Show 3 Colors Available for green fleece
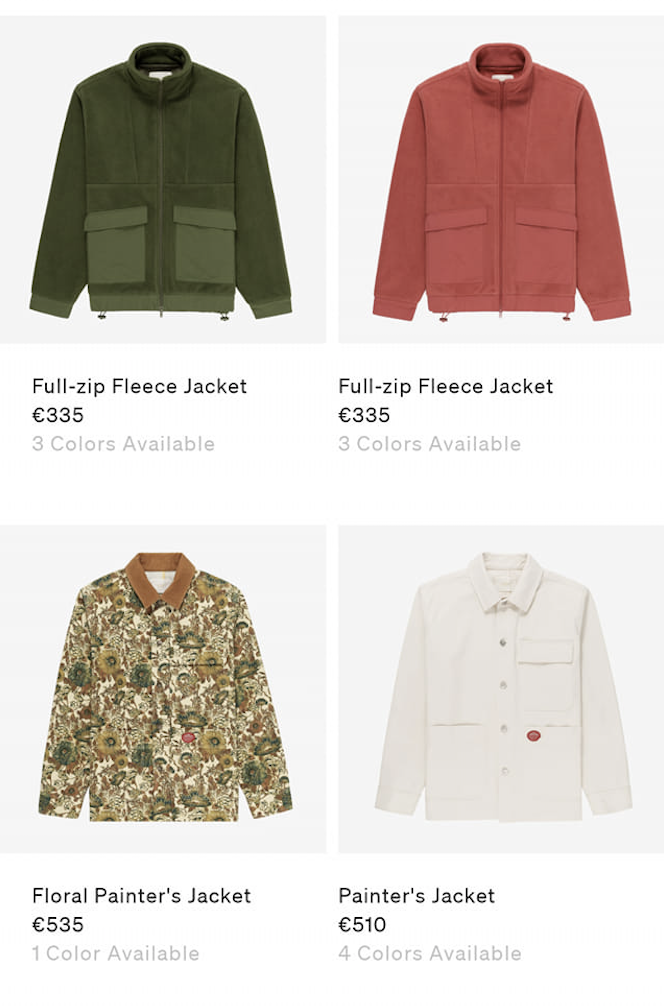The image size is (664, 1006). [123, 444]
